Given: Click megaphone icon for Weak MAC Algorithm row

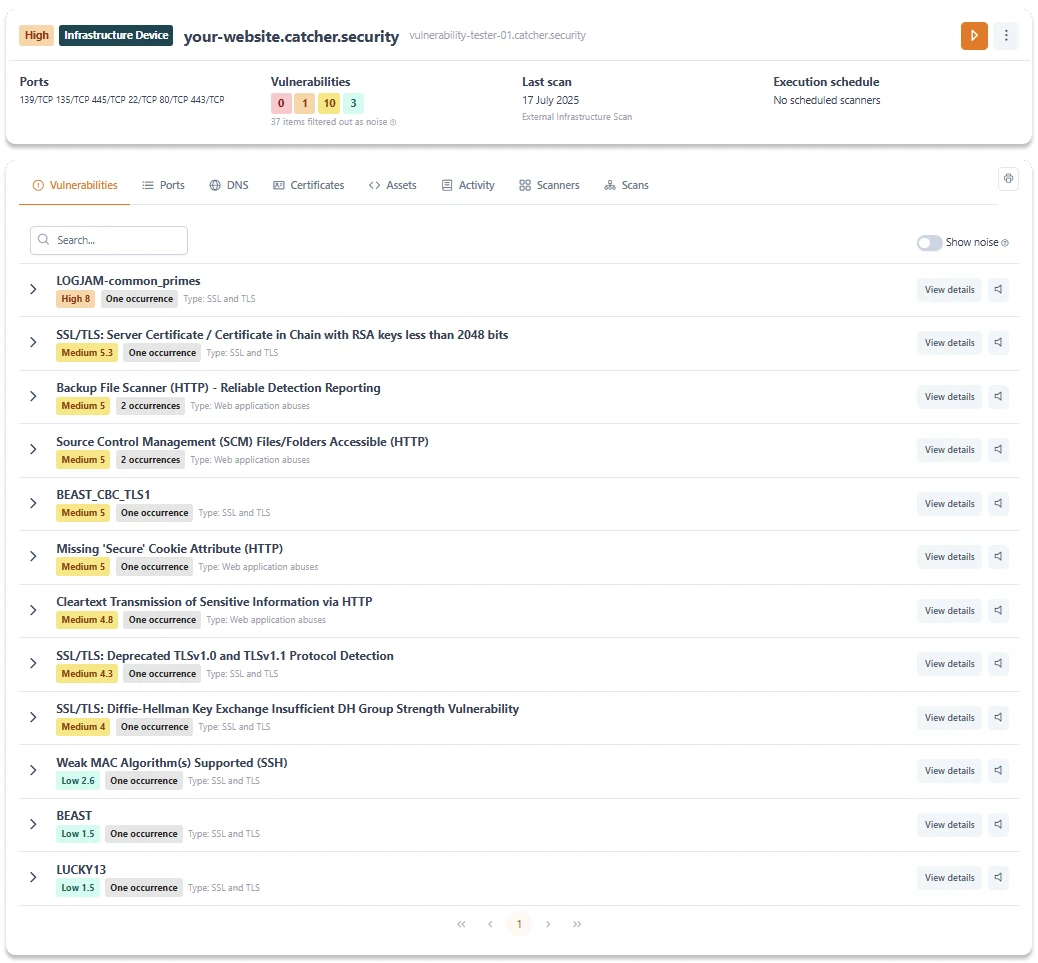Looking at the screenshot, I should pyautogui.click(x=998, y=771).
